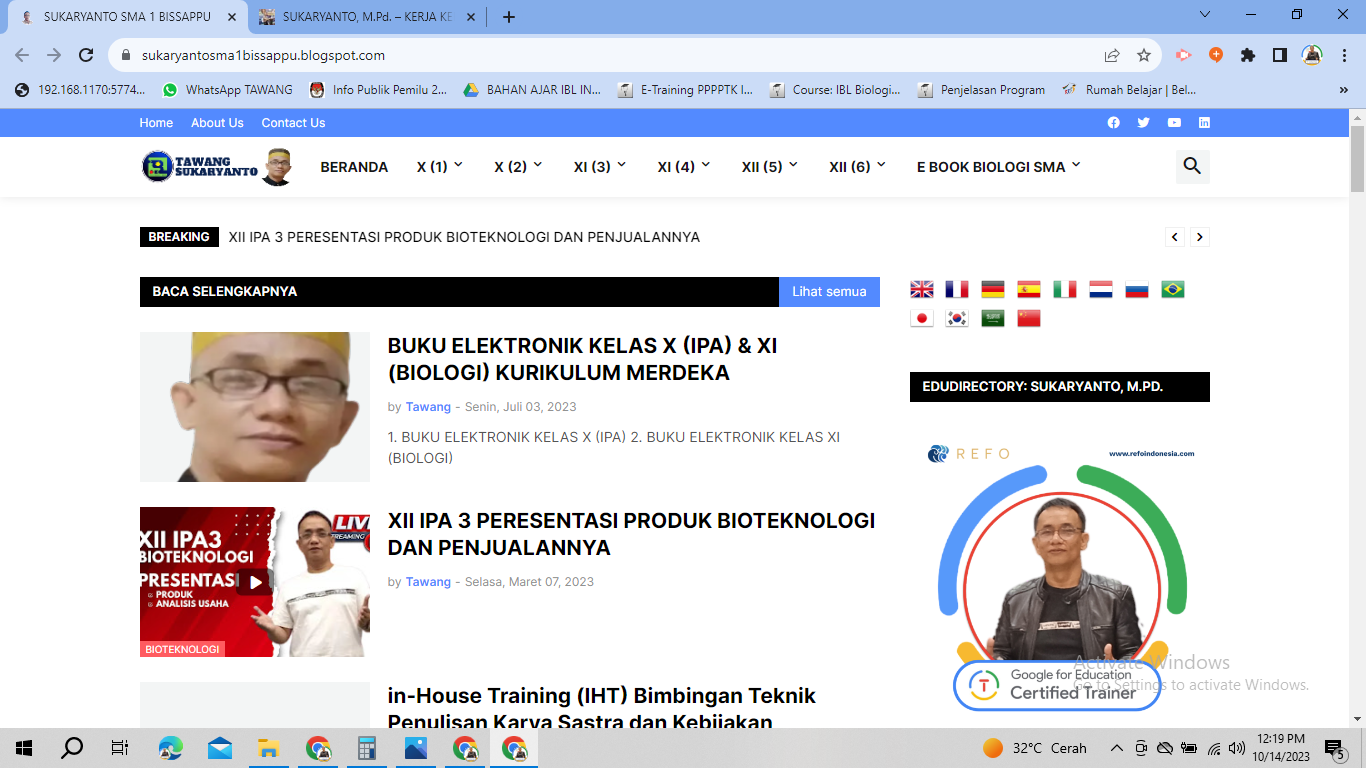The width and height of the screenshot is (1366, 768).
Task: Click the browser reload button
Action: point(86,56)
